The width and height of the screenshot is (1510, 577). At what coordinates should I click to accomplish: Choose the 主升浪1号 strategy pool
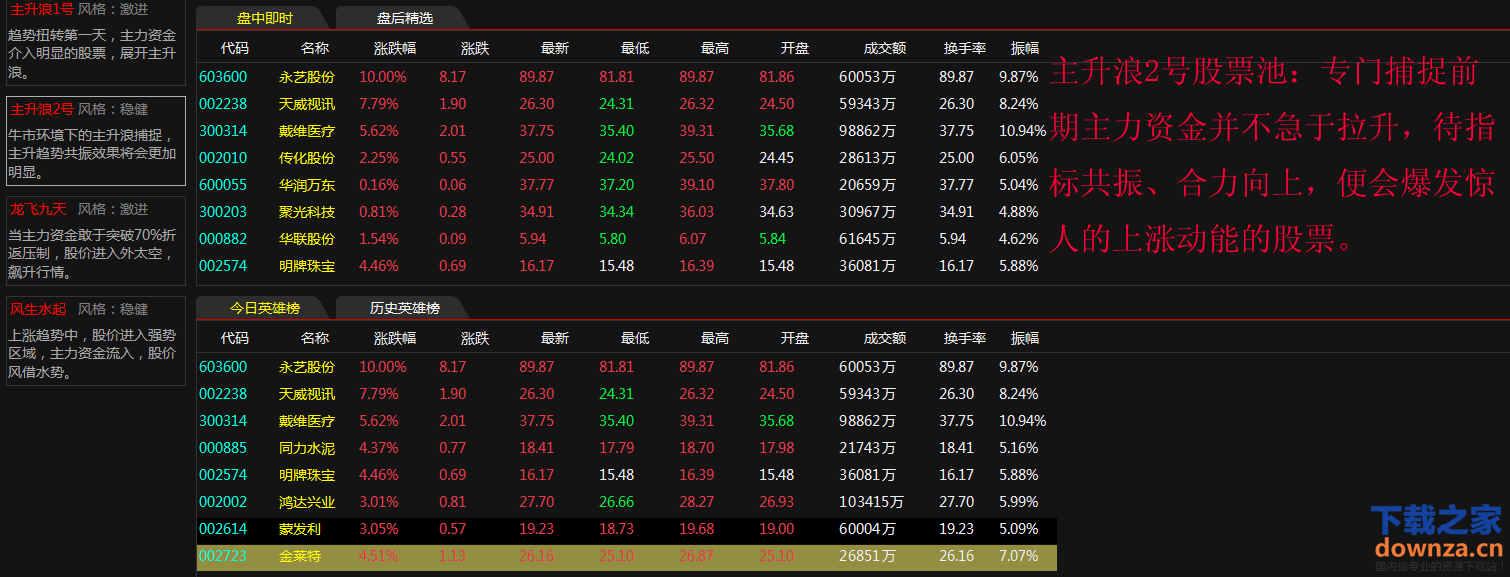tap(95, 42)
